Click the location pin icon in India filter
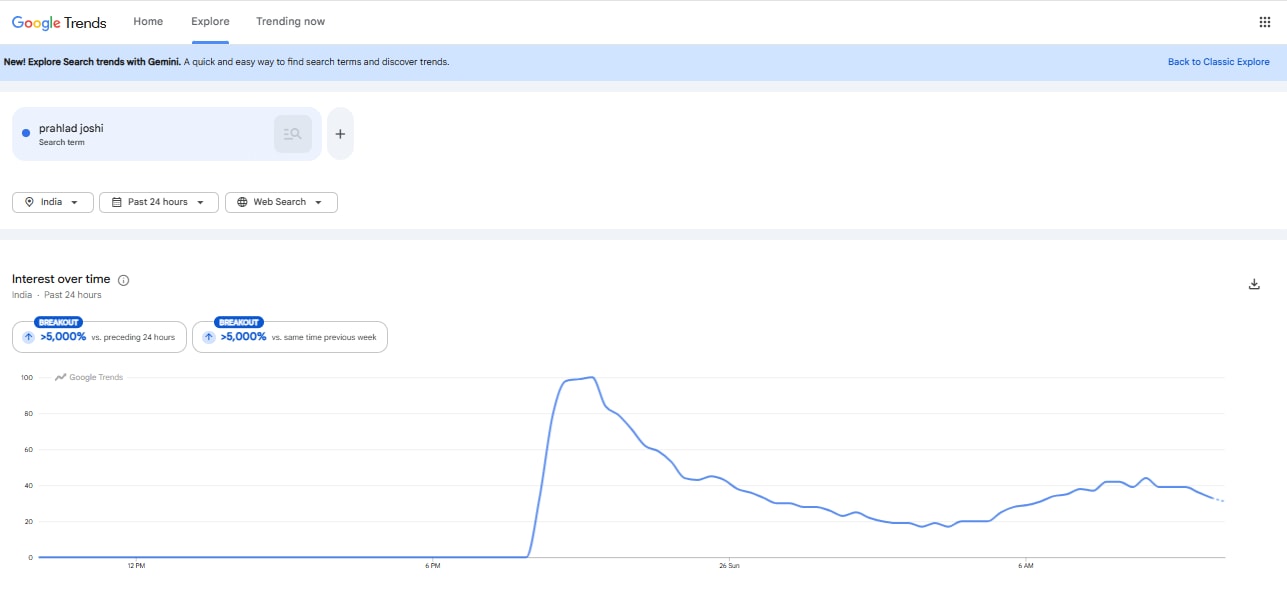 29,202
